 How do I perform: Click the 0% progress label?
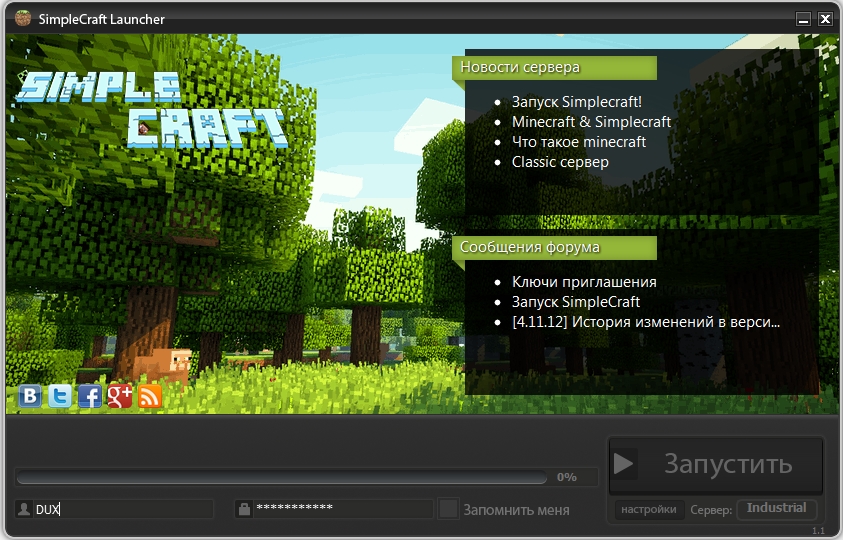567,477
